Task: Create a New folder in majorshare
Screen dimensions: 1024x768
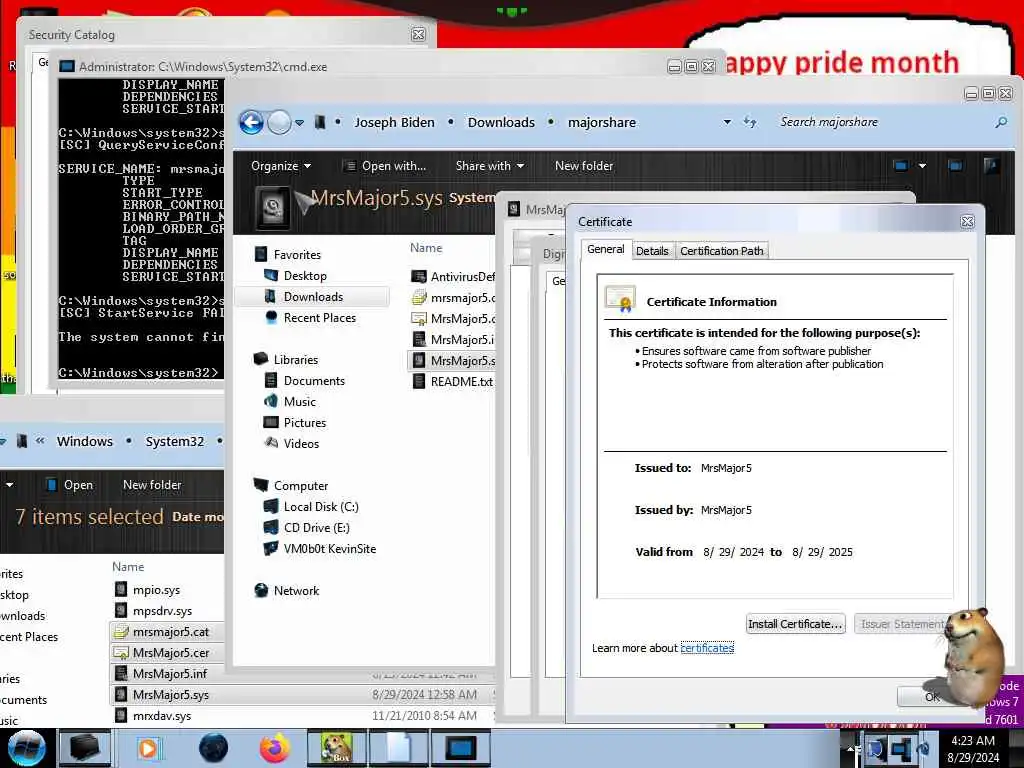Action: coord(584,166)
